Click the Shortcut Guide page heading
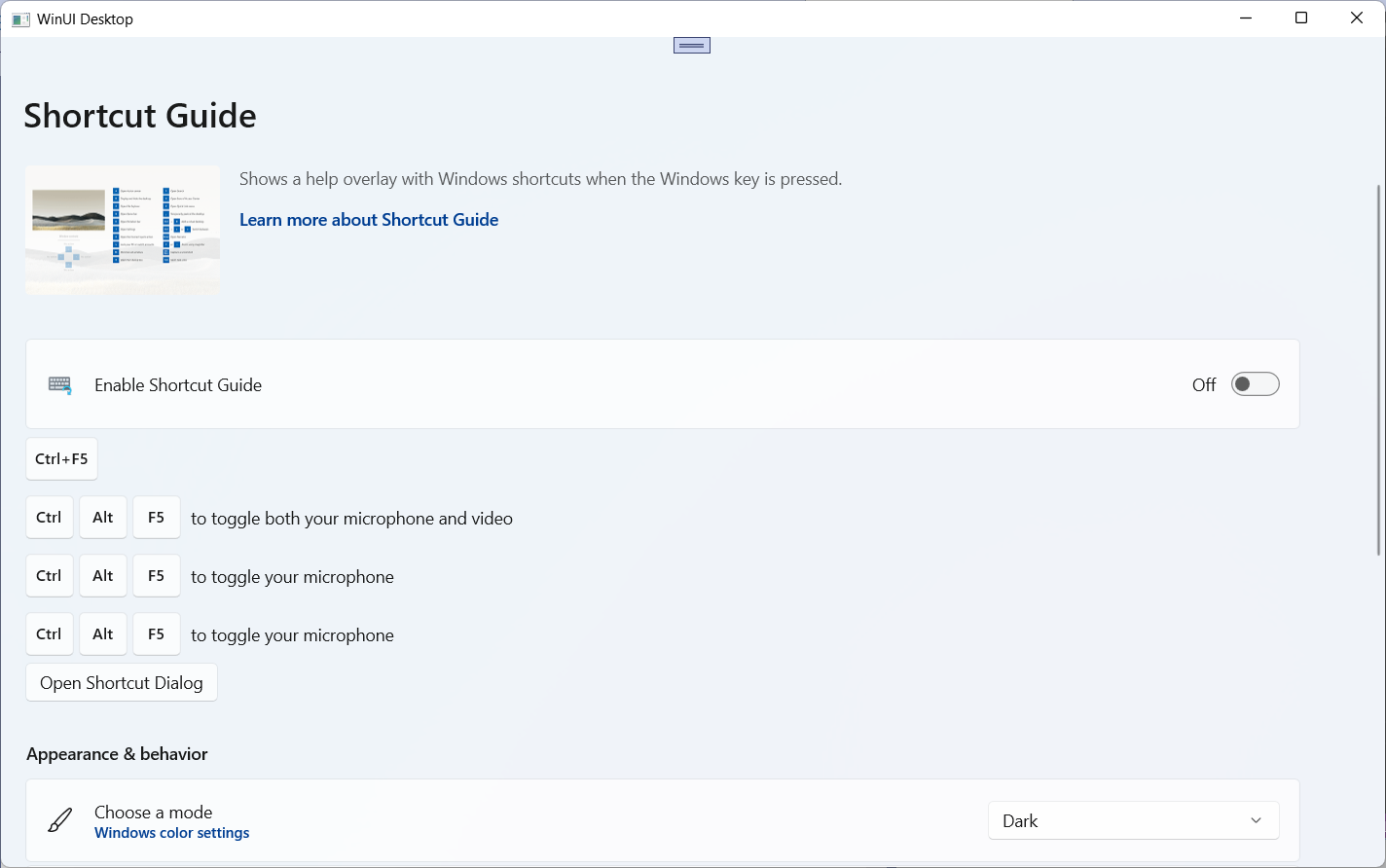The width and height of the screenshot is (1386, 868). pos(140,116)
